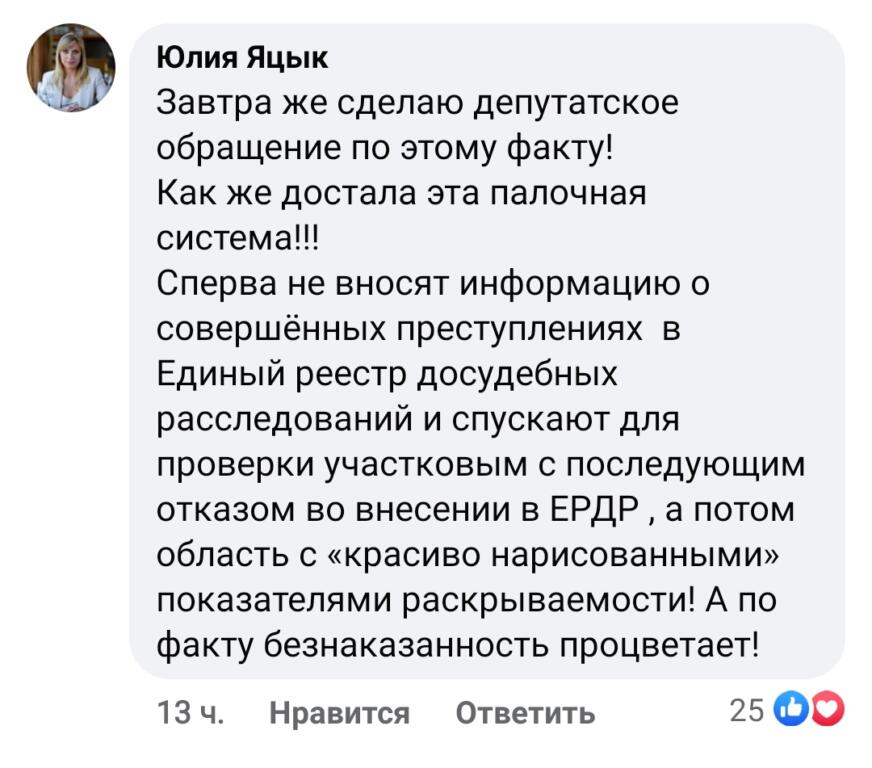Click Ответить to reply

click(525, 712)
